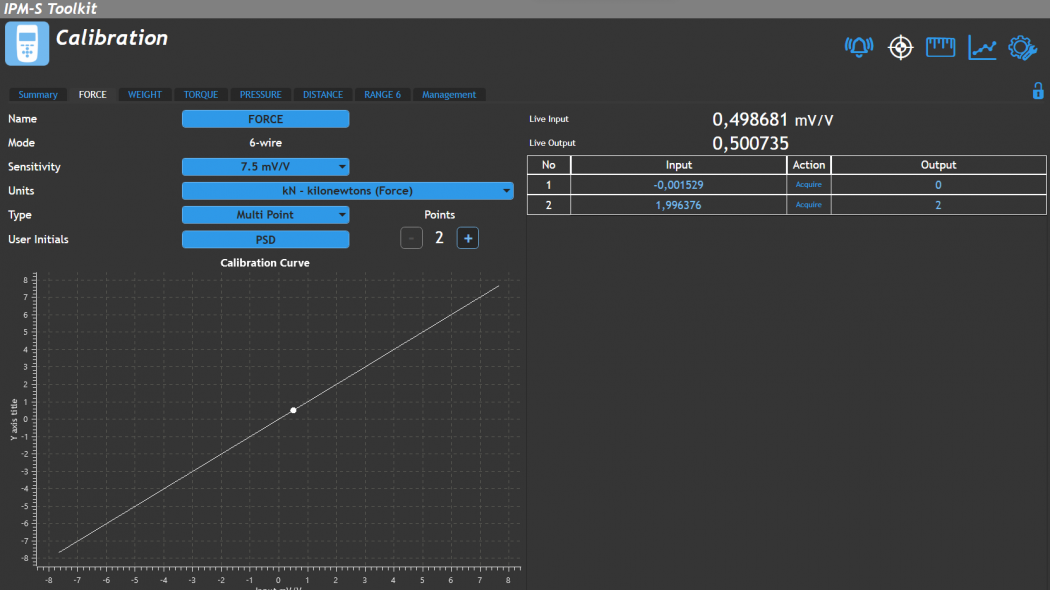Click Acquire for calibration point 1
This screenshot has width=1050, height=590.
808,185
